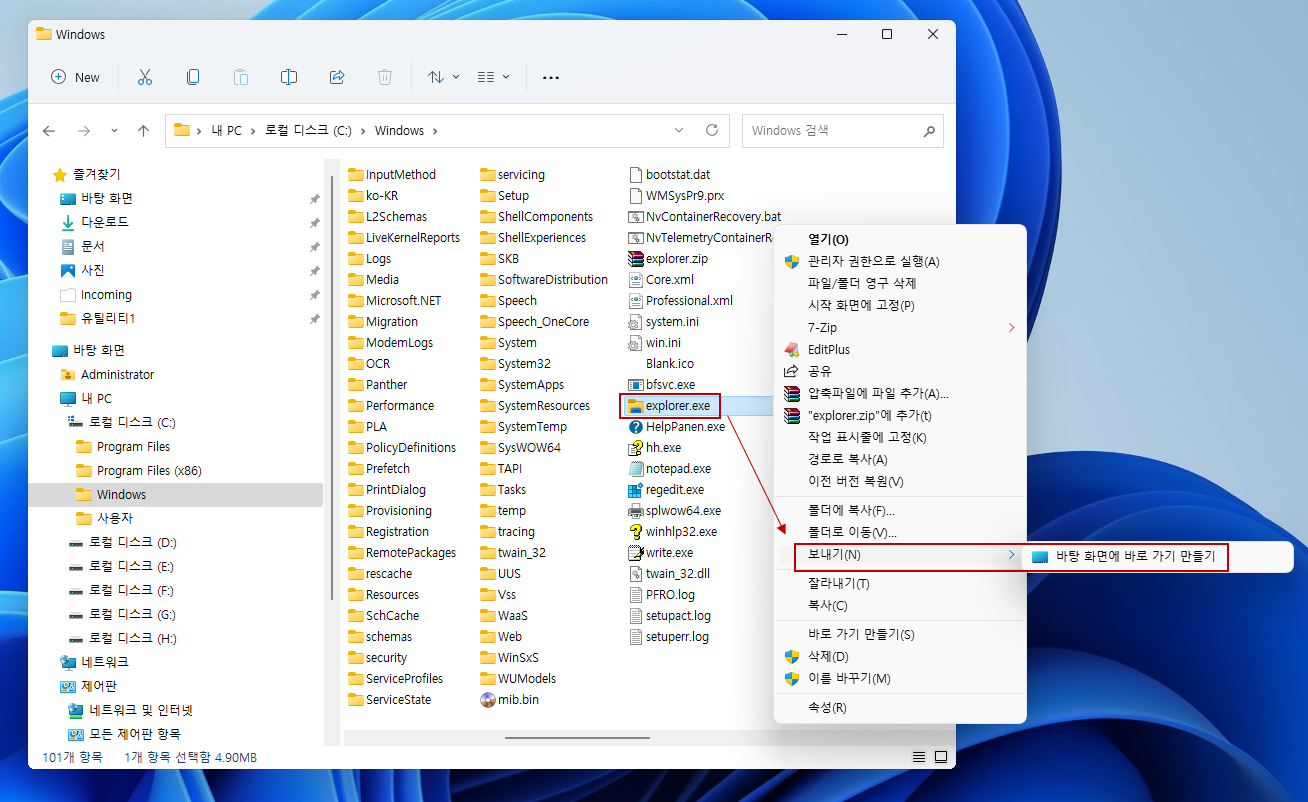Select the explorer.zip archive

point(668,259)
